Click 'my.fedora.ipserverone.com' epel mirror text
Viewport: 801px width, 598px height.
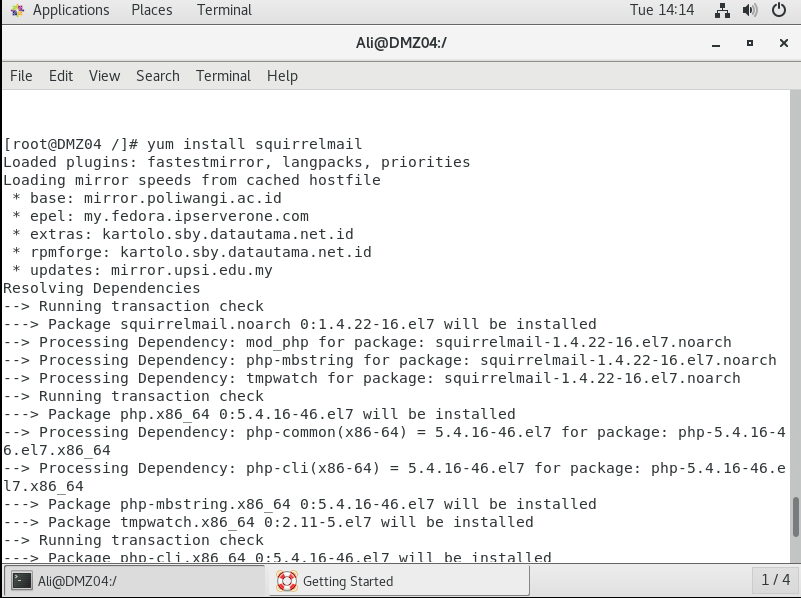pyautogui.click(x=196, y=217)
